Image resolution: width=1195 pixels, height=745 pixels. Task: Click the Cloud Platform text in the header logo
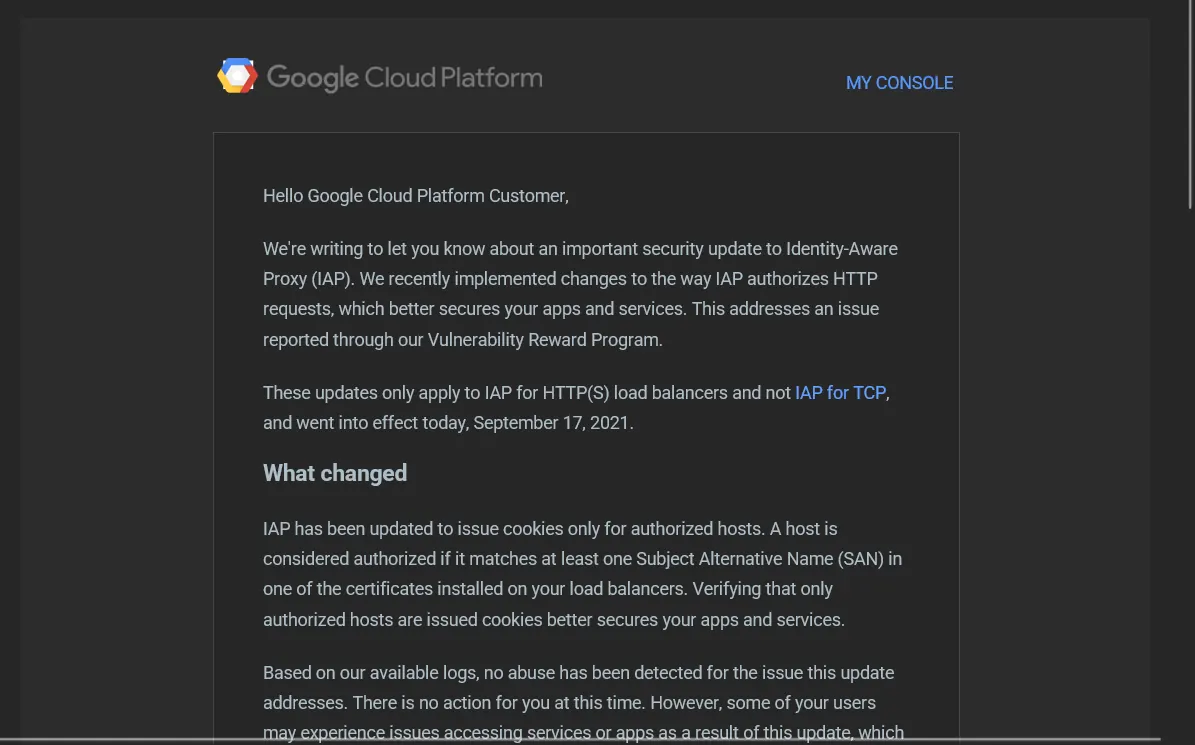point(453,77)
